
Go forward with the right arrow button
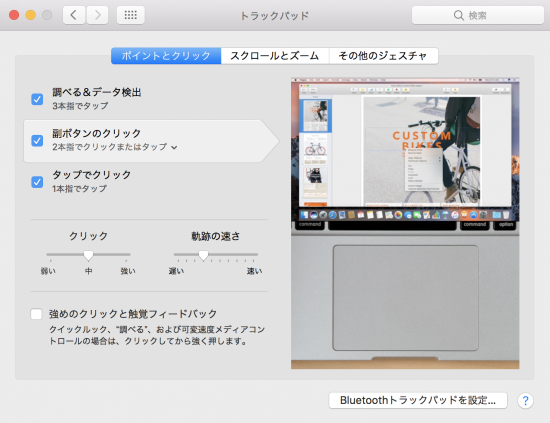point(97,15)
